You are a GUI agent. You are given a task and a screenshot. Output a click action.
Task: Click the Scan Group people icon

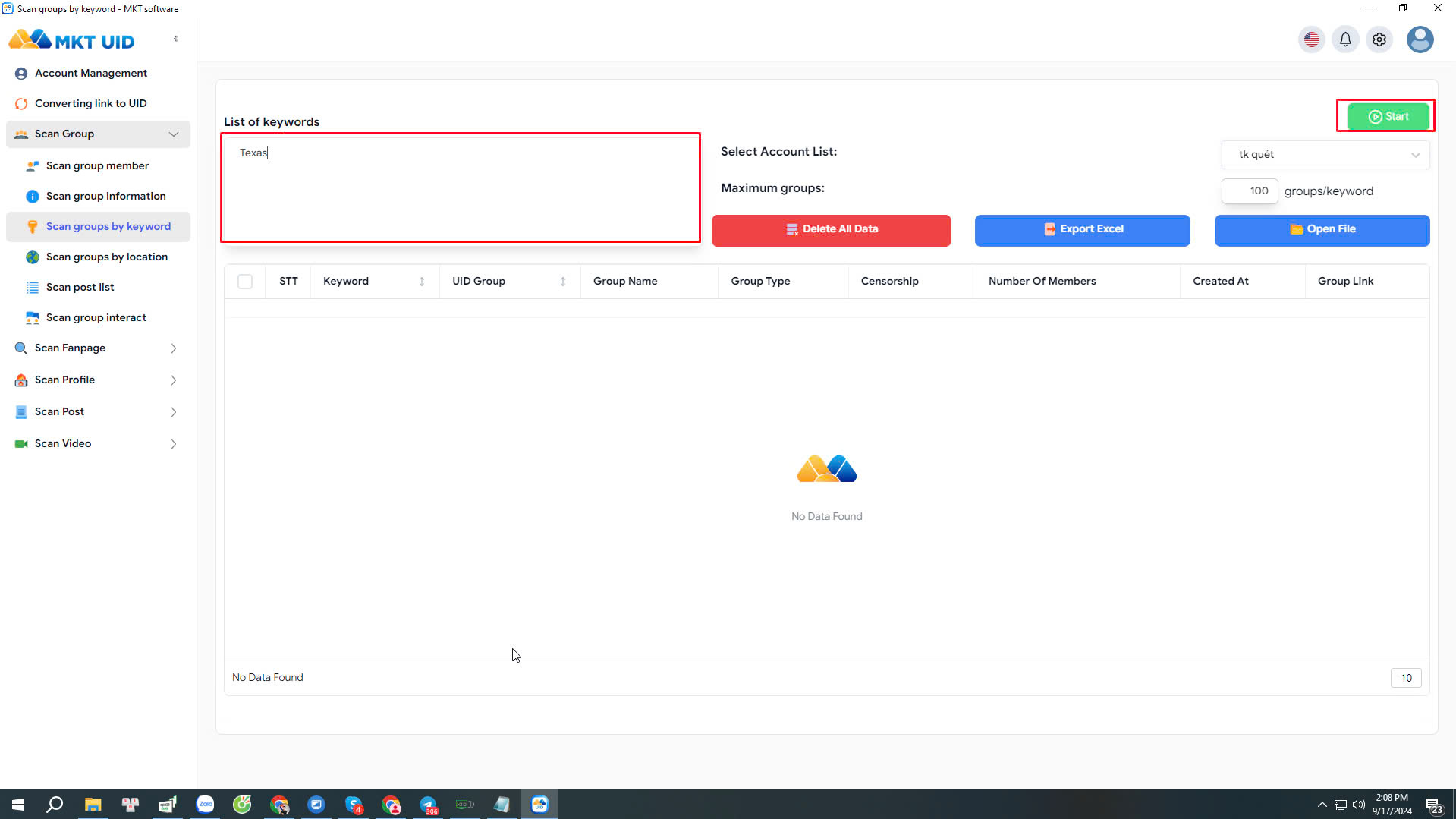pyautogui.click(x=21, y=134)
